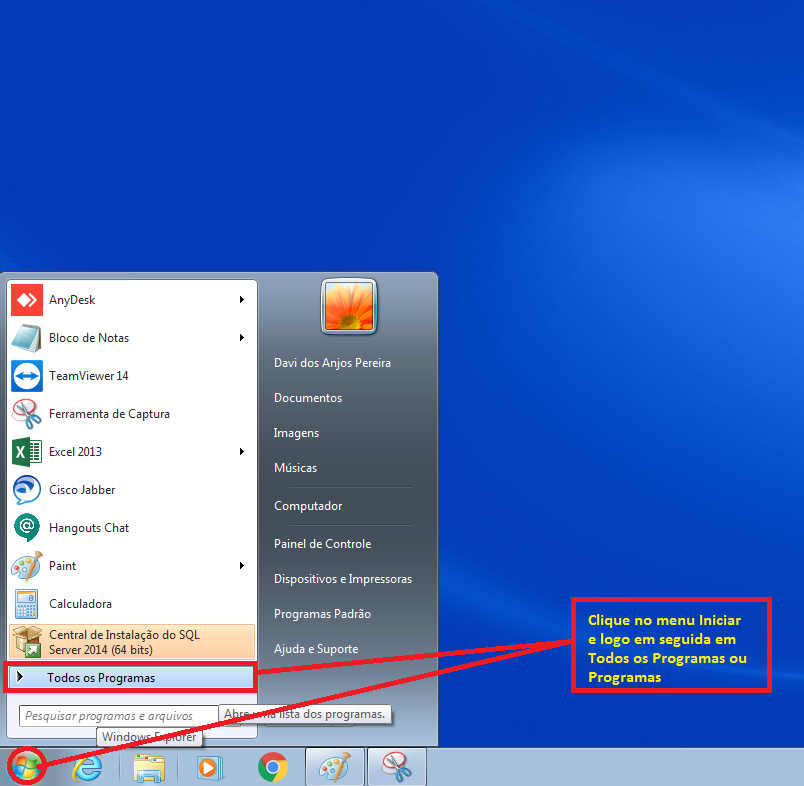Screen dimensions: 804x786
Task: Click the Ferramenta de Captura label
Action: [x=109, y=414]
